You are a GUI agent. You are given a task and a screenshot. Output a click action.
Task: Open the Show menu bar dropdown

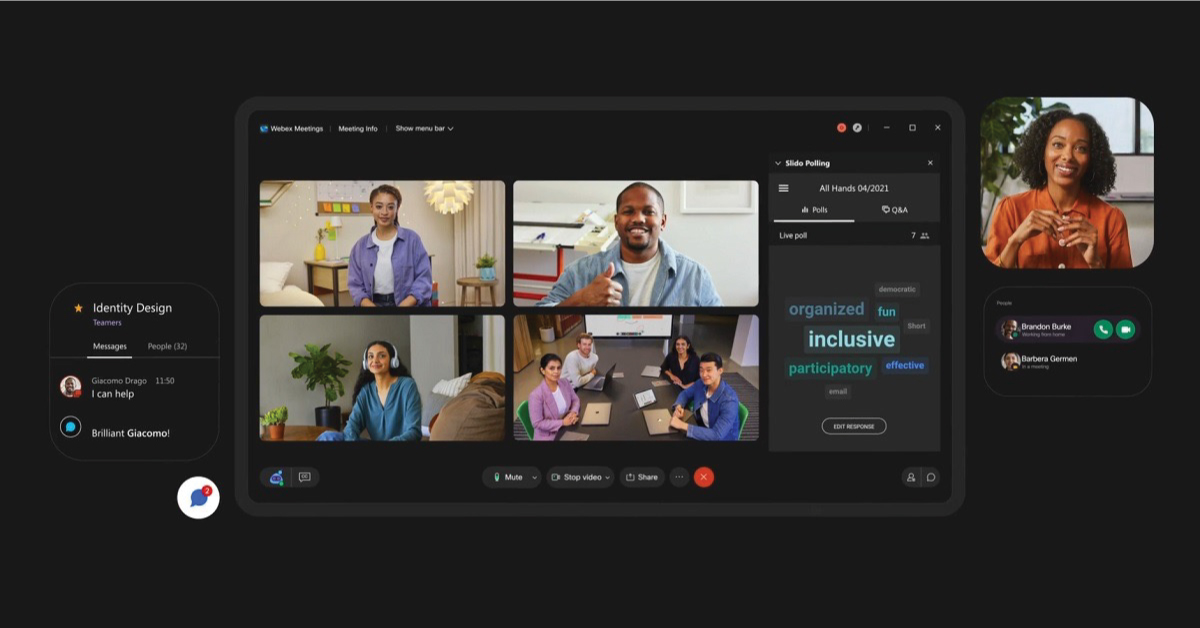[424, 128]
